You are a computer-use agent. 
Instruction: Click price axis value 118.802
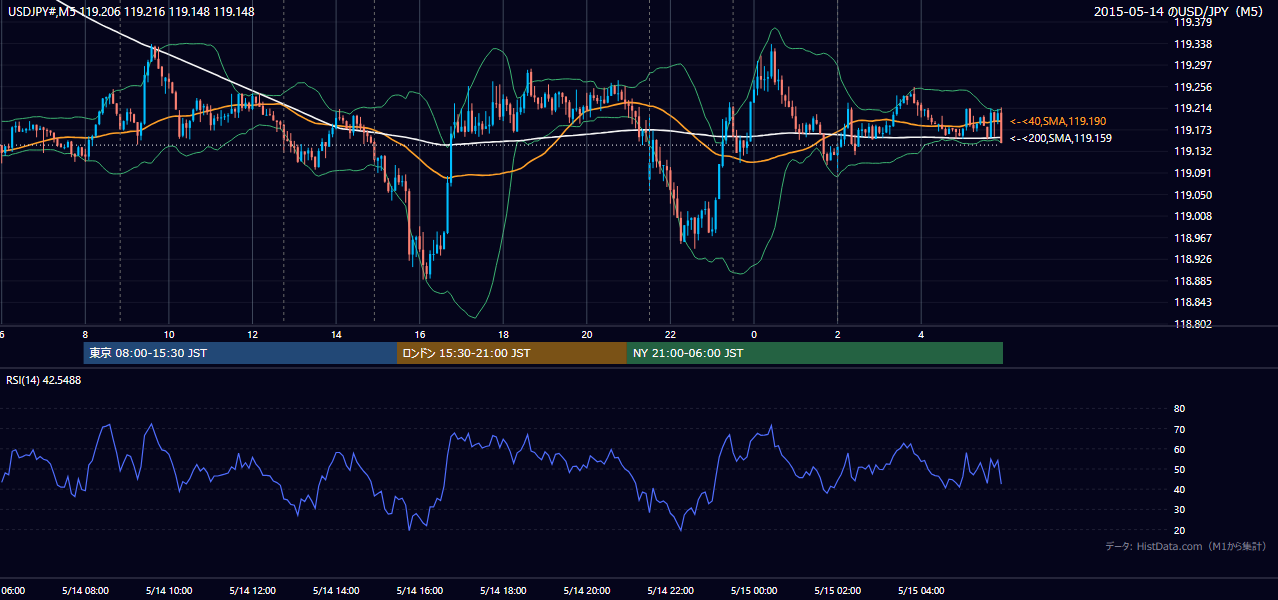(1192, 324)
